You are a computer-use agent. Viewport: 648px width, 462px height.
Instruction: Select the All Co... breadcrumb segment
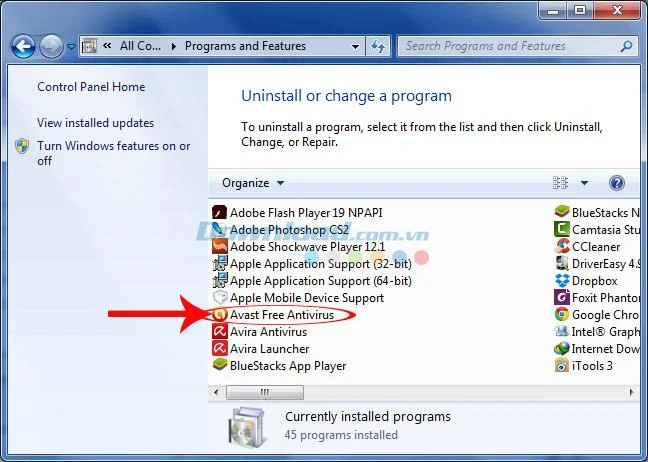click(141, 46)
